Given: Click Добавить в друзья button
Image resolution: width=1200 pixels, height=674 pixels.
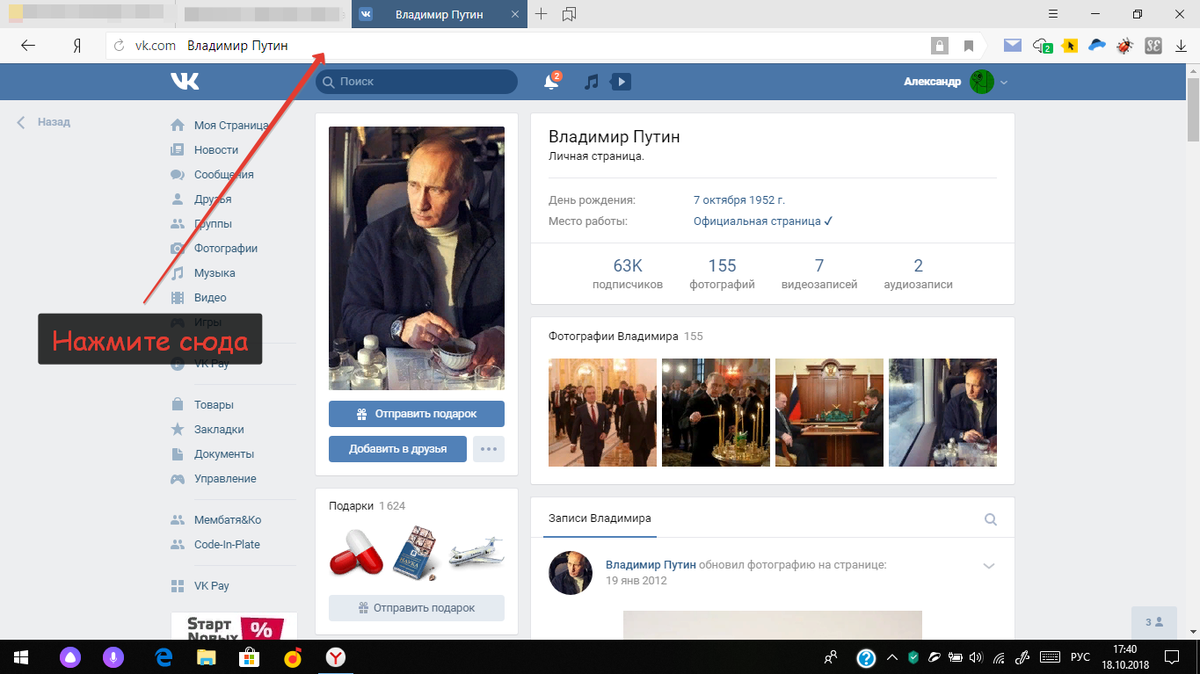Looking at the screenshot, I should (397, 449).
